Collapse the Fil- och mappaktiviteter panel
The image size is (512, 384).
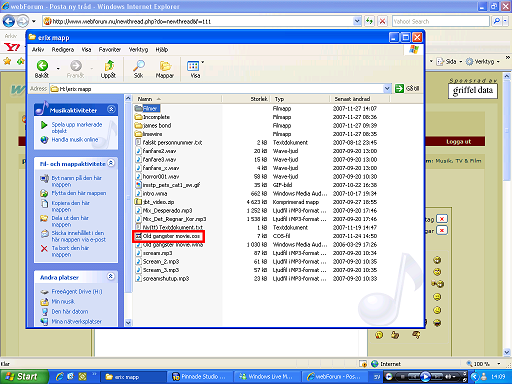(111, 163)
